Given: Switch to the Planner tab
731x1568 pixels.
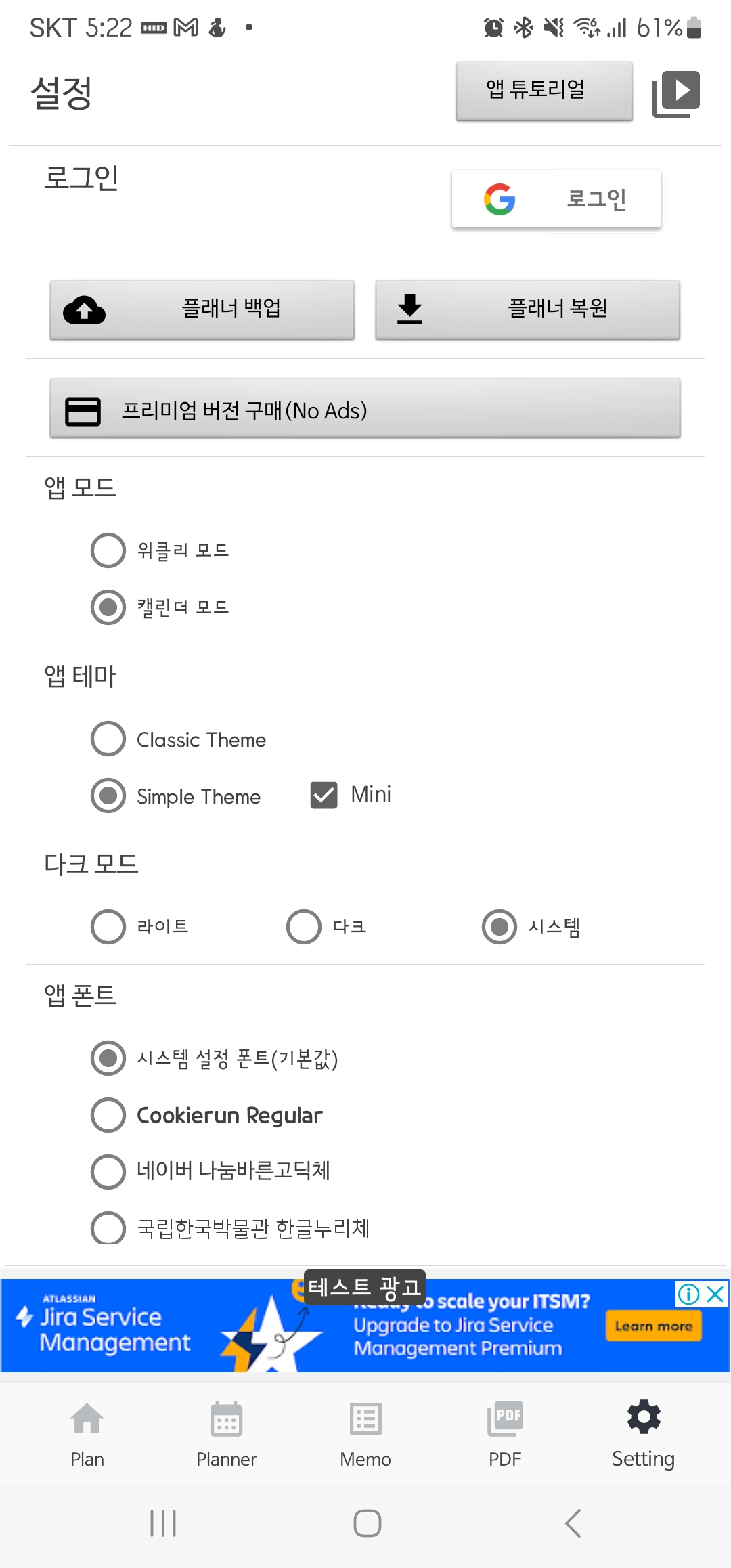Looking at the screenshot, I should pyautogui.click(x=227, y=1434).
